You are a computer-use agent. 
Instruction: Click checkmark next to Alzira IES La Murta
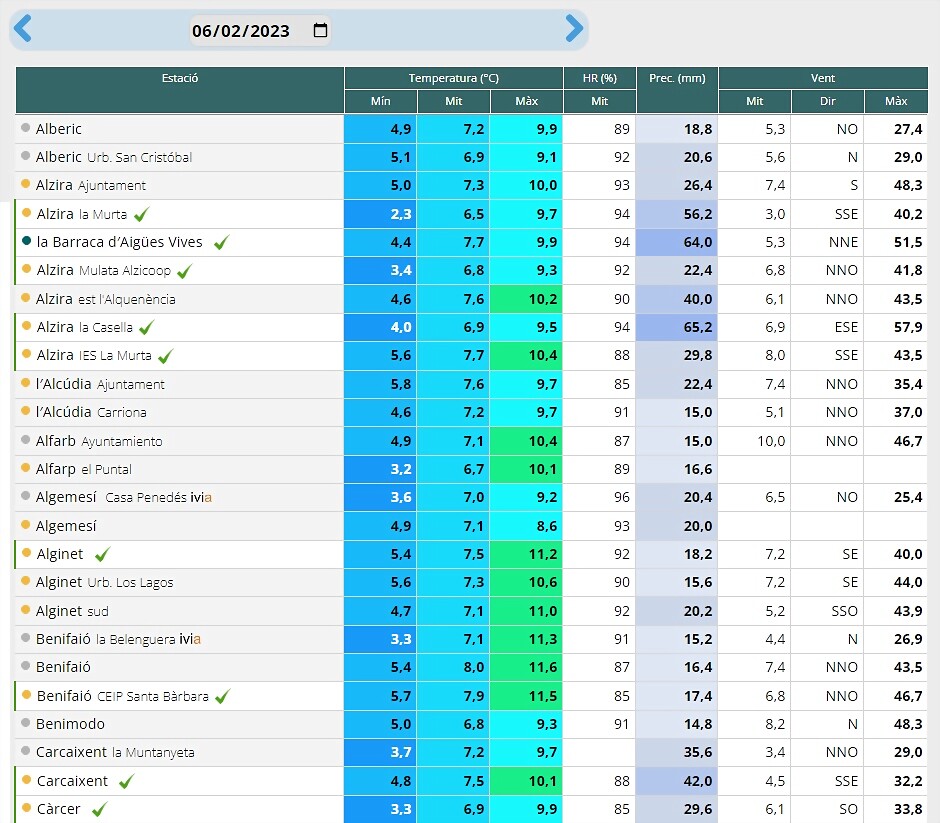[x=165, y=355]
